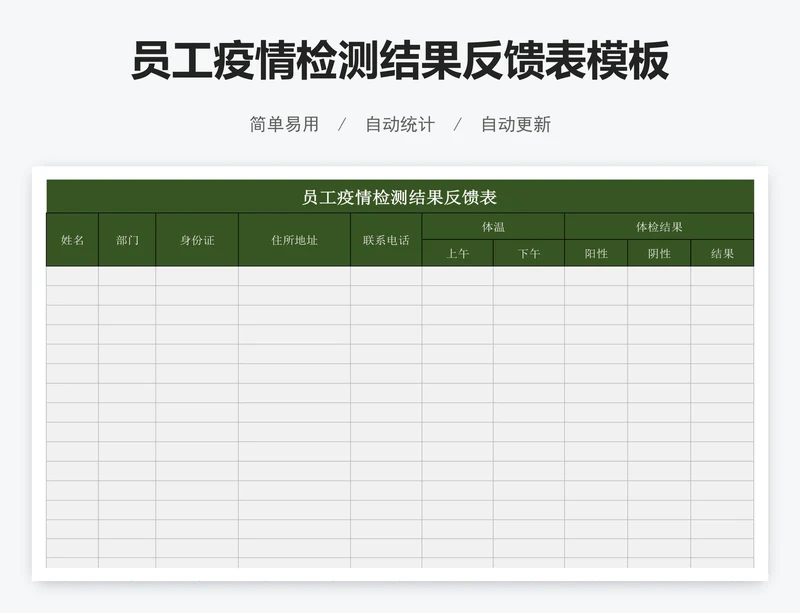Click the main heading 员工疫情检测结果反馈表模板
This screenshot has height=613, width=800.
point(400,61)
